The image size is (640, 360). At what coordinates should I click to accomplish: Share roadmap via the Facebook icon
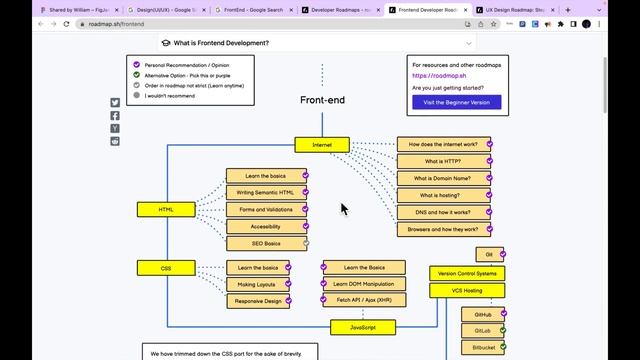tap(115, 116)
